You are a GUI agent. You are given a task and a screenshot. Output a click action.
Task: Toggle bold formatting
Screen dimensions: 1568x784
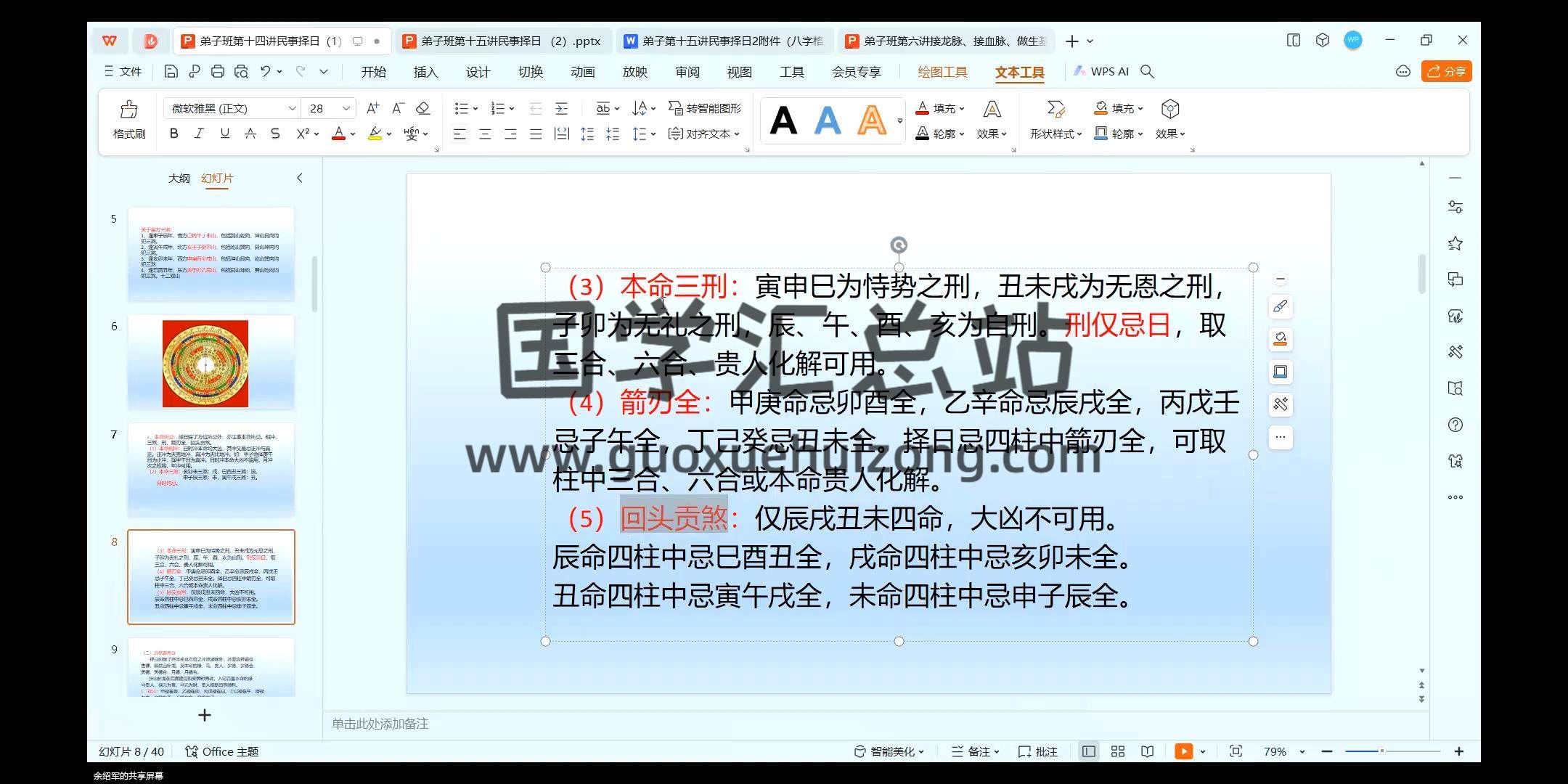point(173,134)
